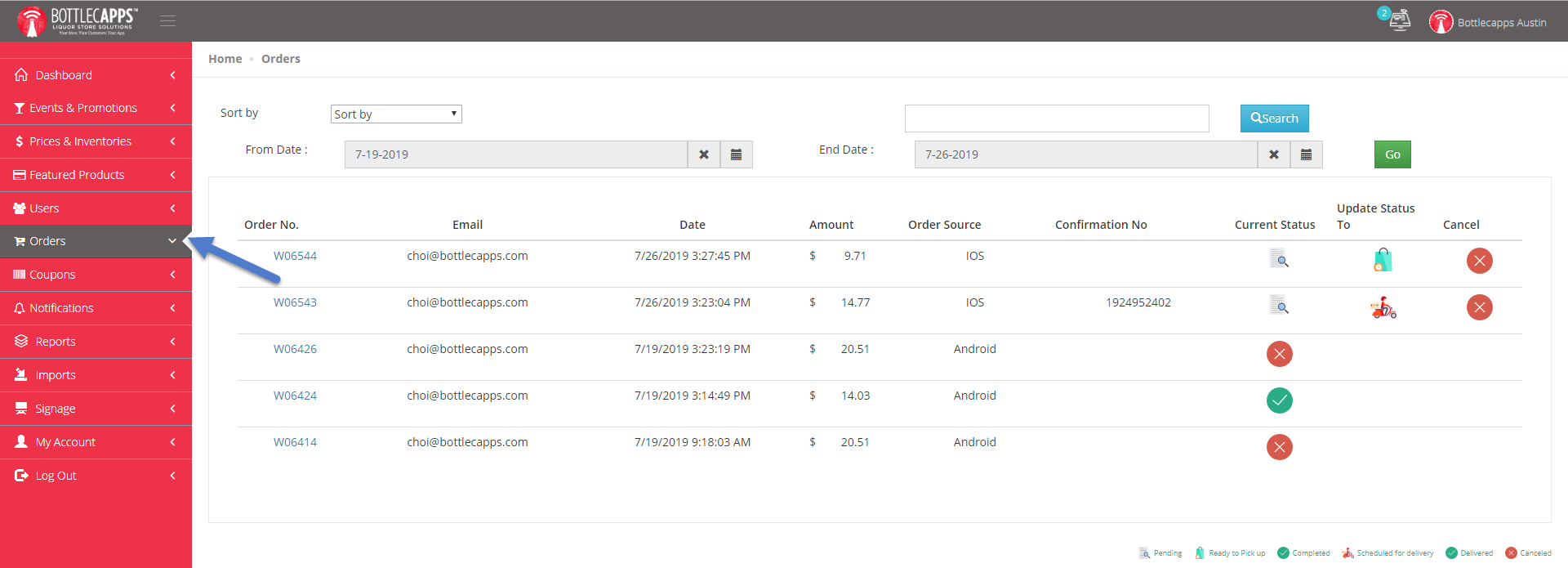The image size is (1568, 568).
Task: Select Log Out in the sidebar
Action: [96, 476]
